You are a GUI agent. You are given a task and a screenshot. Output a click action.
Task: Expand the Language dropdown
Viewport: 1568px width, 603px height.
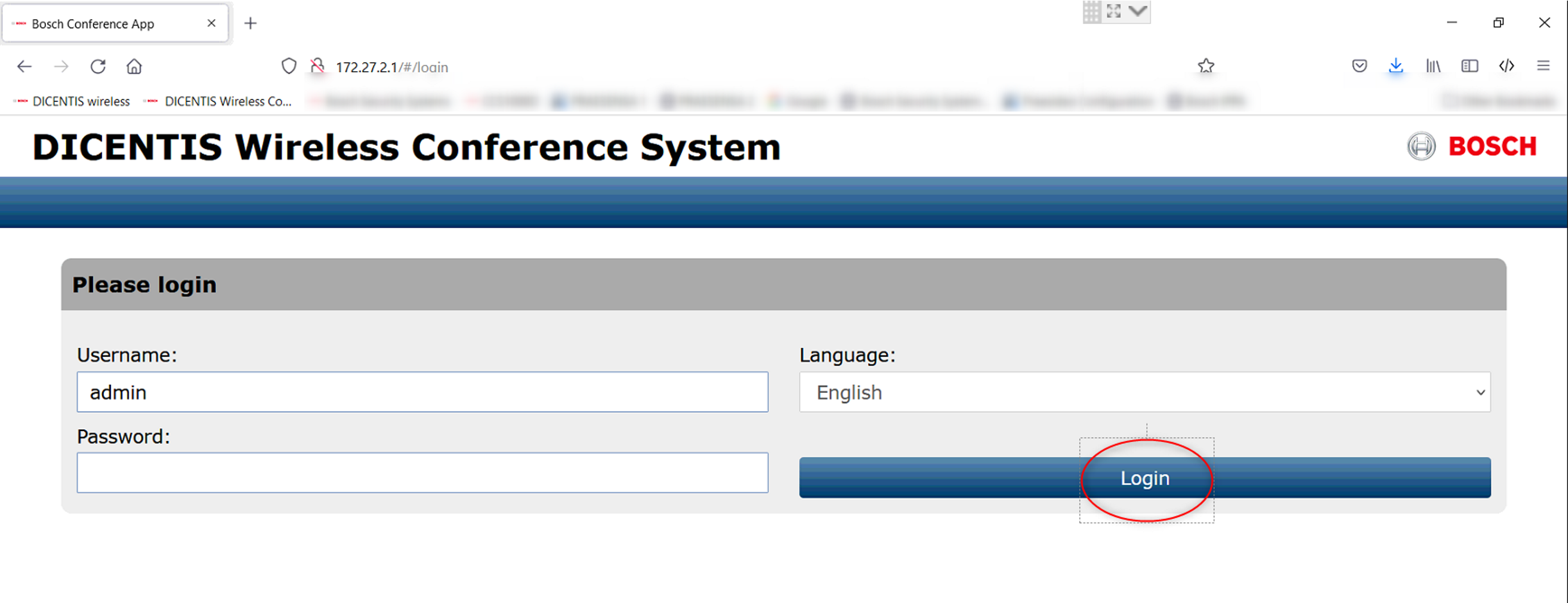point(1144,392)
